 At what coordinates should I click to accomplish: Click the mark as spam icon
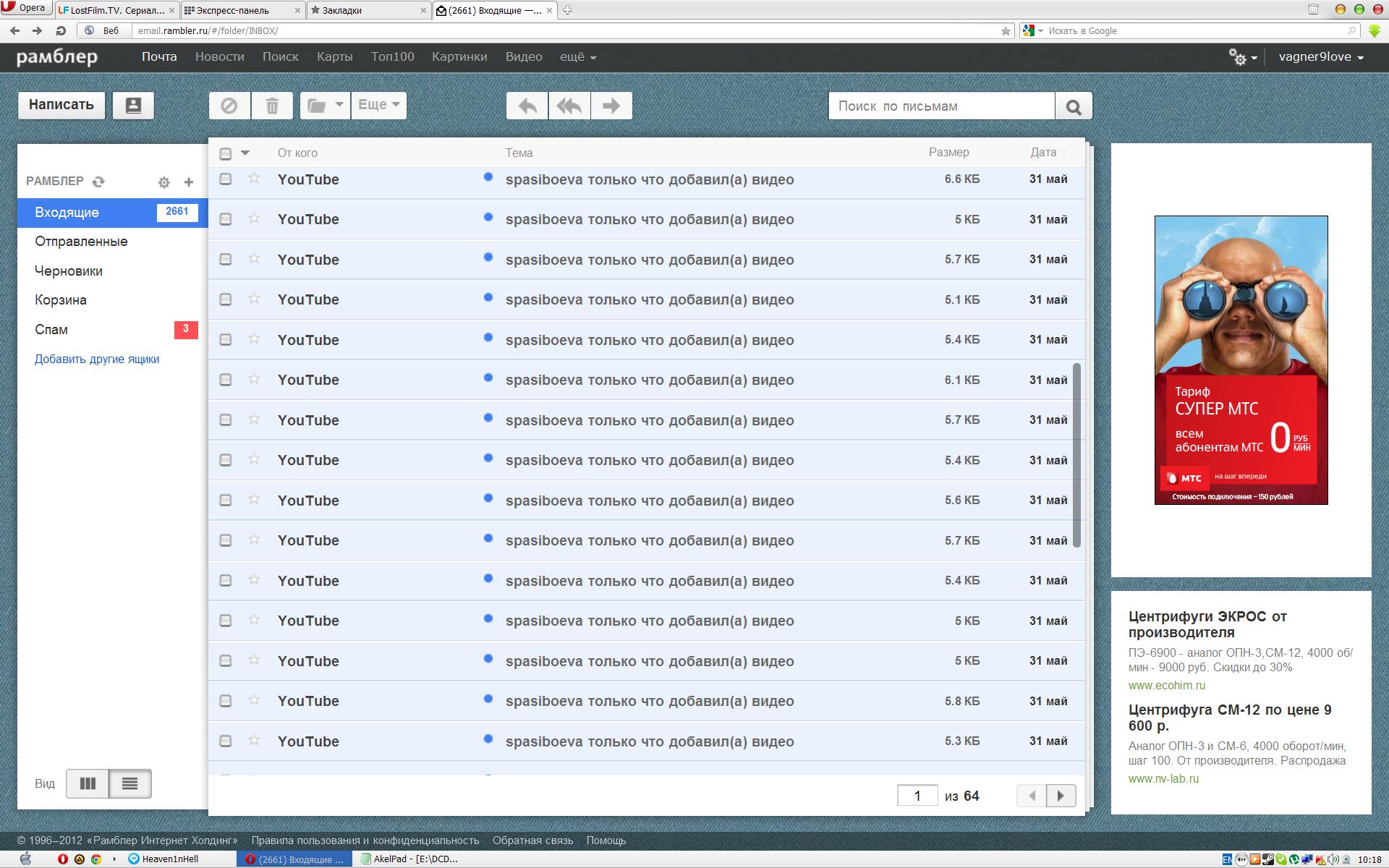pyautogui.click(x=229, y=106)
